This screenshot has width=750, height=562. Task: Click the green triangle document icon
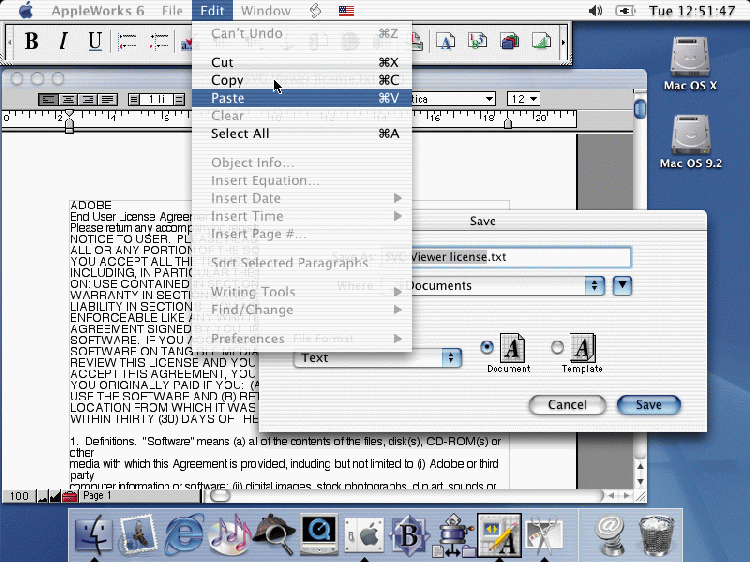click(x=541, y=41)
